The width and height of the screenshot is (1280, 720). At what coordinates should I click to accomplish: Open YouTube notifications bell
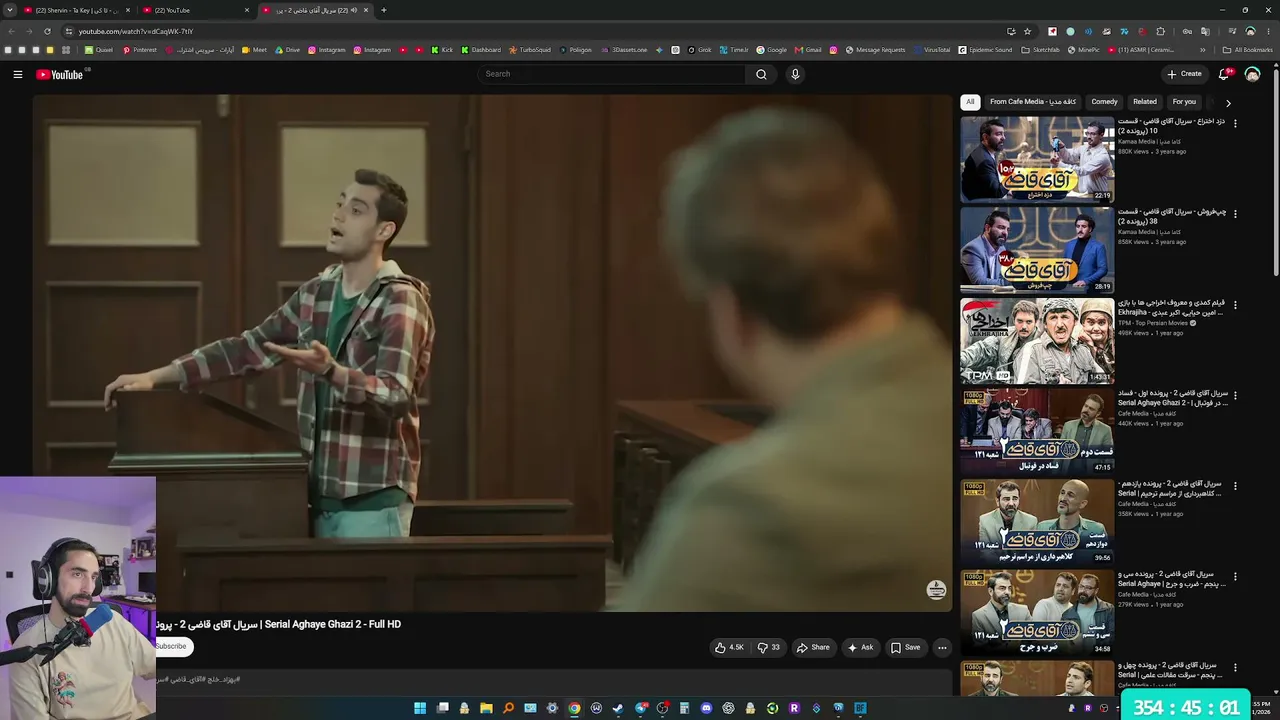click(1224, 74)
